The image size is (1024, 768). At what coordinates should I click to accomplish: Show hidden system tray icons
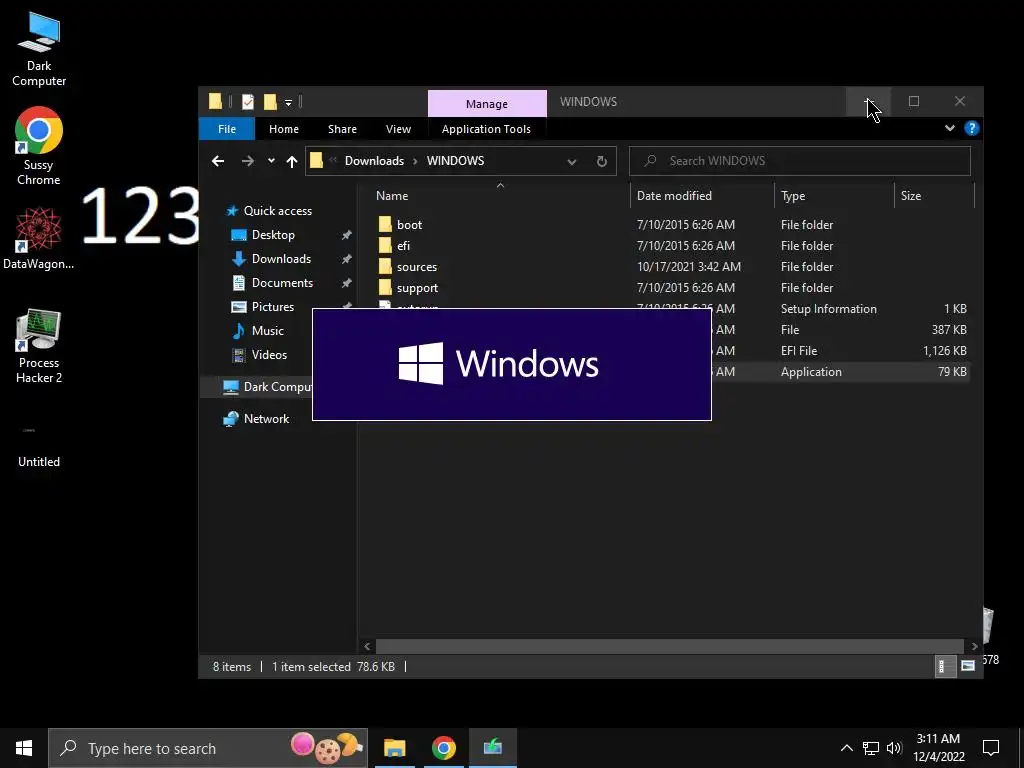(846, 748)
